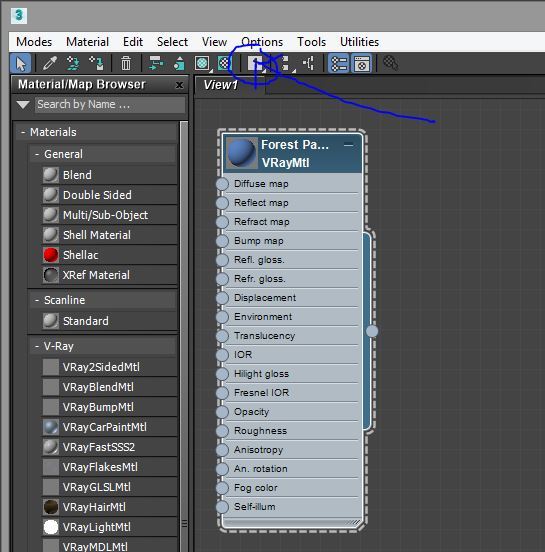
Task: Open the Edit menu
Action: pos(133,42)
